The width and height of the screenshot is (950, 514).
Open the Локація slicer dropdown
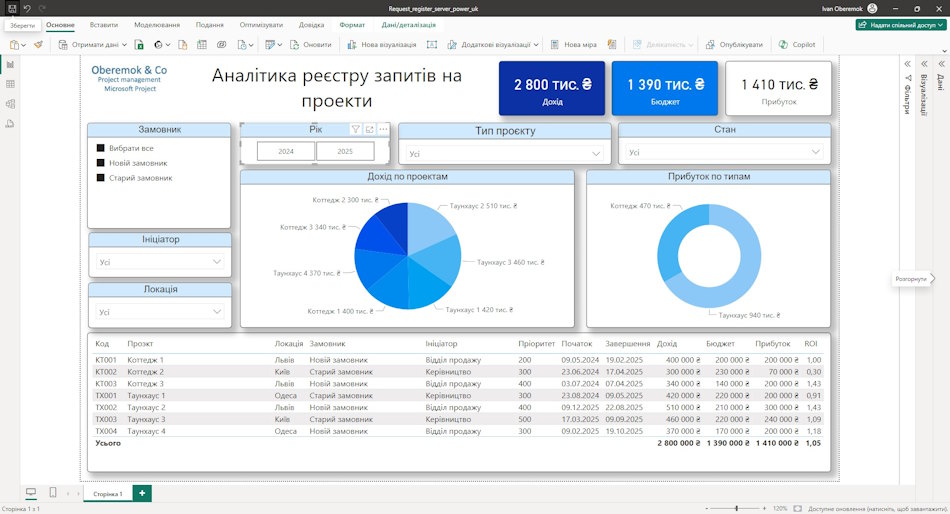pos(160,312)
